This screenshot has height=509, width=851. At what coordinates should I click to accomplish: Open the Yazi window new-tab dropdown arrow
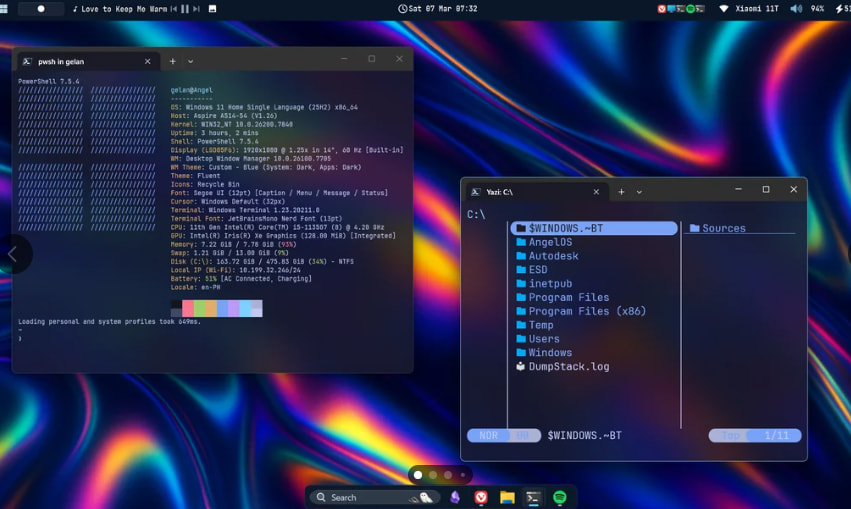(639, 192)
